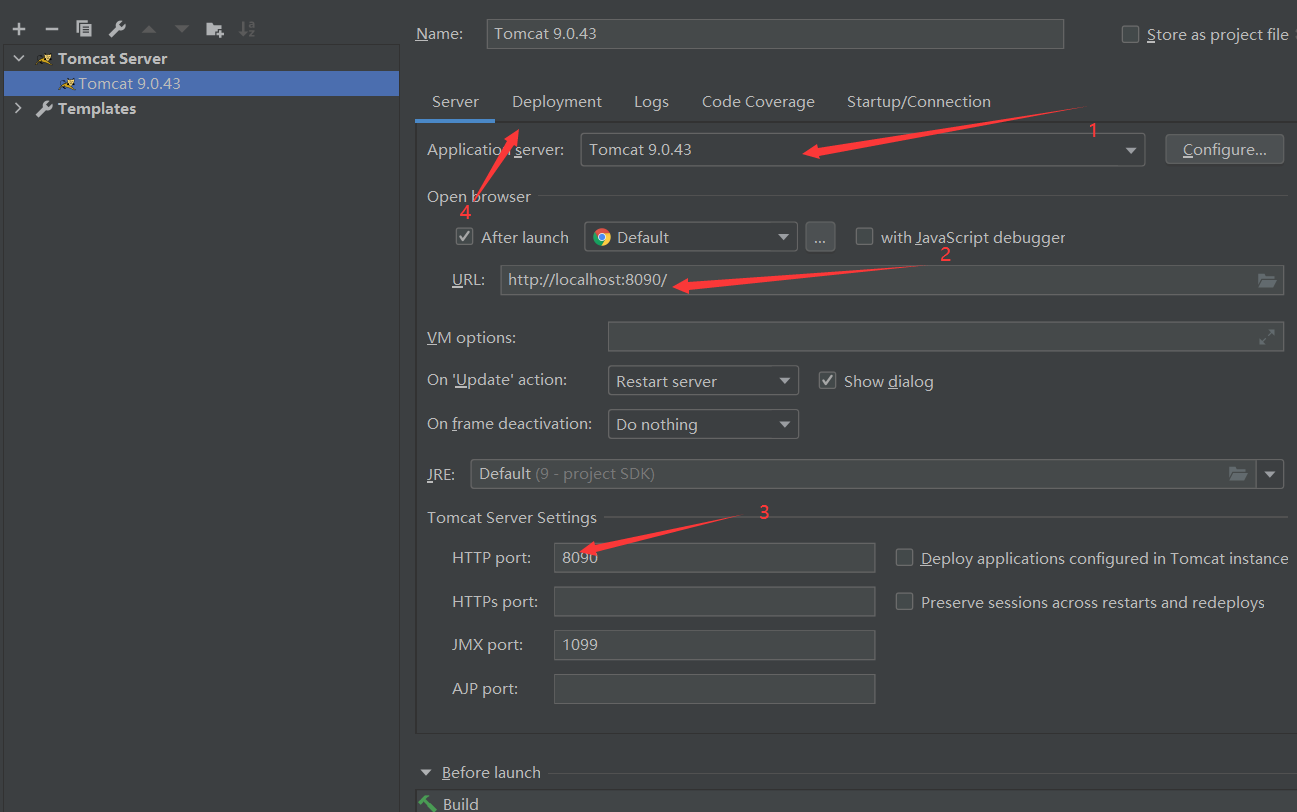The width and height of the screenshot is (1297, 812).
Task: Sort configurations alphabetically icon
Action: coord(247,29)
